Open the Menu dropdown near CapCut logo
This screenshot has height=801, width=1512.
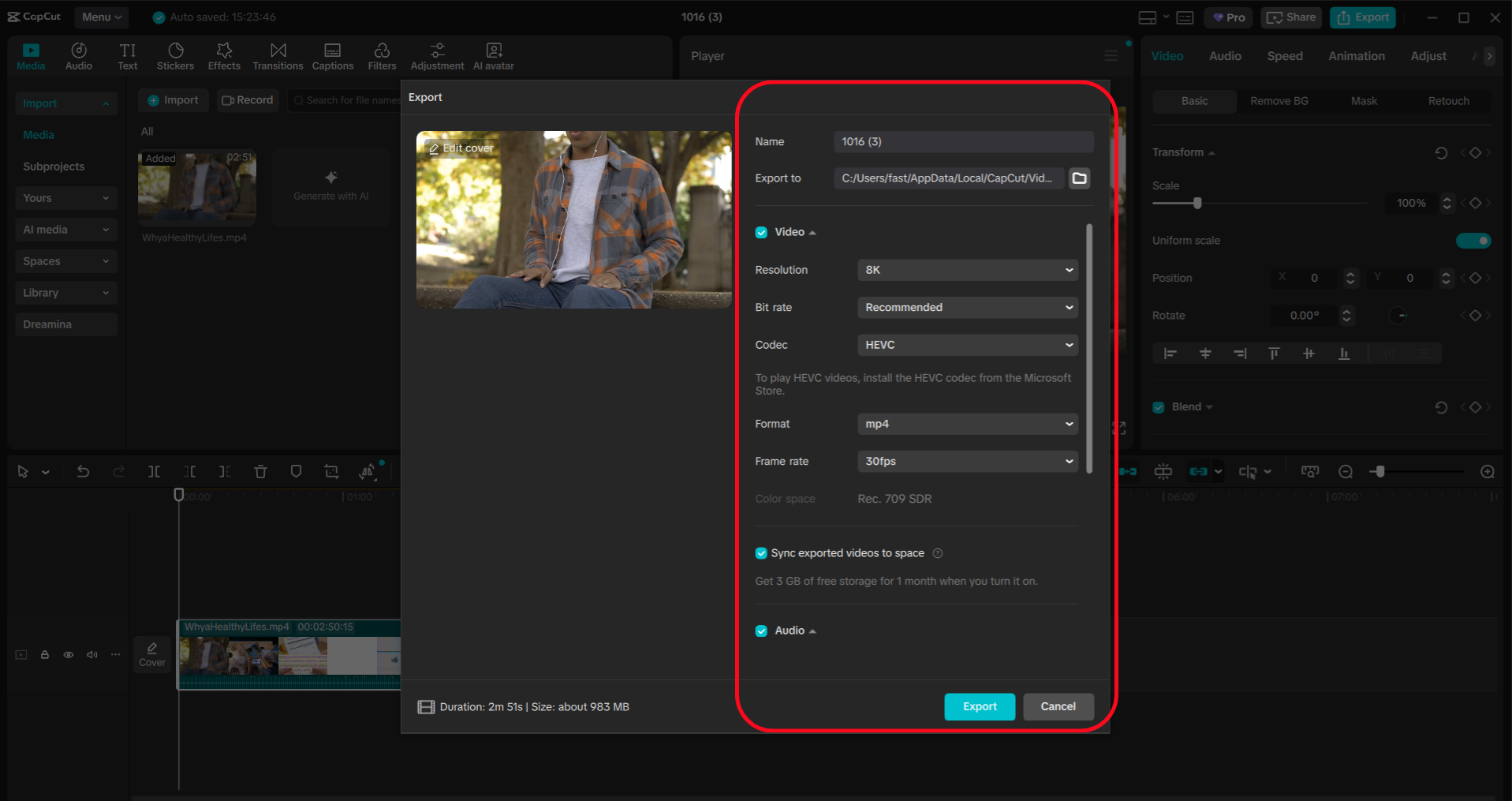[x=101, y=17]
